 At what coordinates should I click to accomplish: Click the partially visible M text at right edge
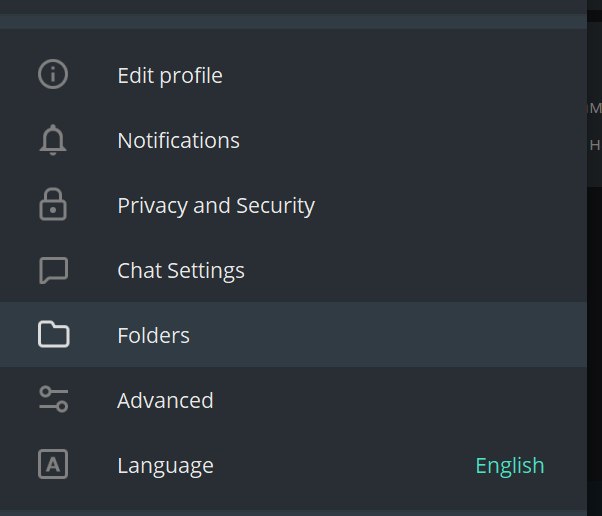[x=595, y=108]
